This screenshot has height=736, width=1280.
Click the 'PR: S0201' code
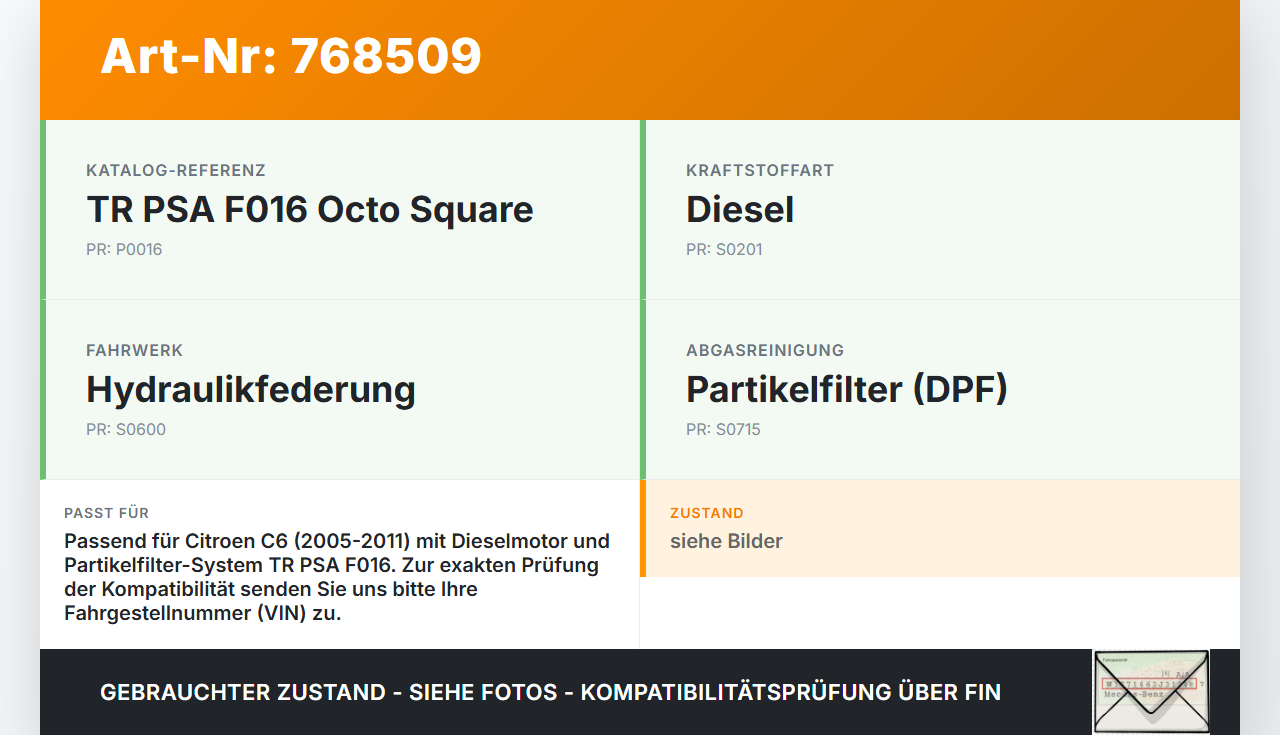724,250
